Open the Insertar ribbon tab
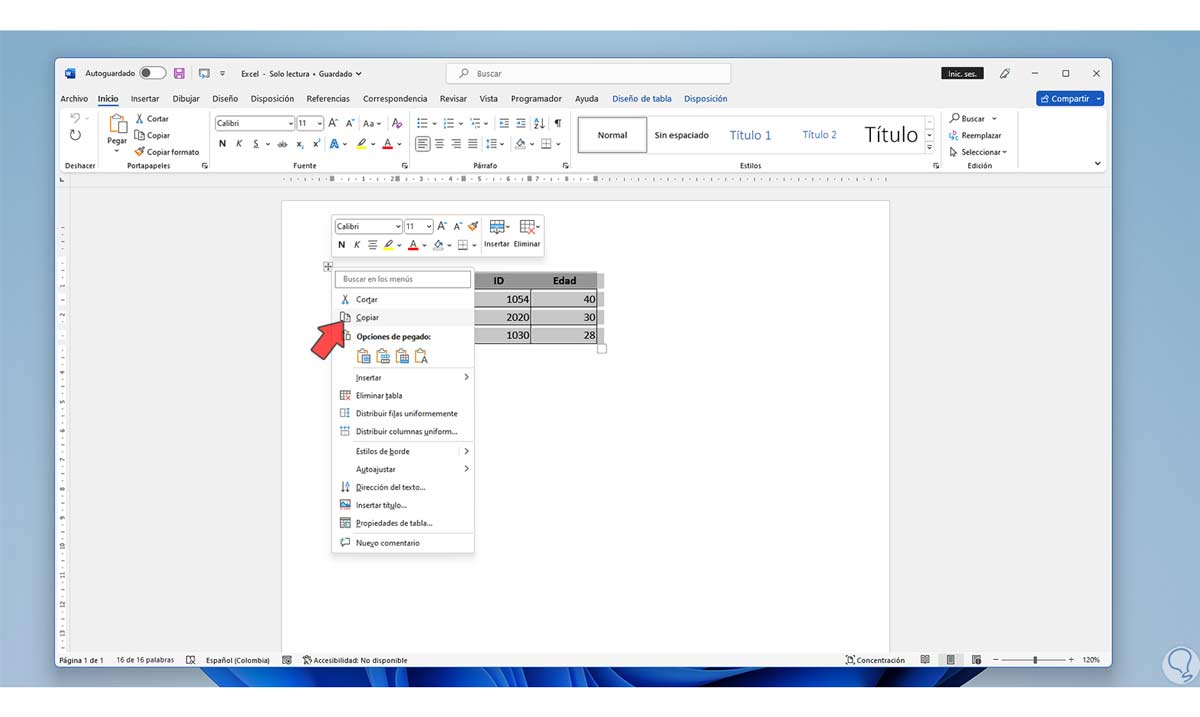Viewport: 1200px width, 717px height. coord(145,99)
